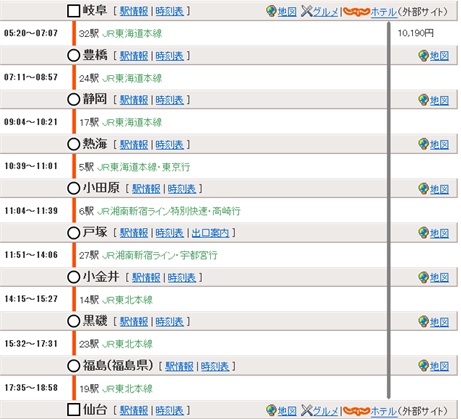461x419 pixels.
Task: Open the ホテル link in 岐阜 row
Action: click(x=384, y=12)
